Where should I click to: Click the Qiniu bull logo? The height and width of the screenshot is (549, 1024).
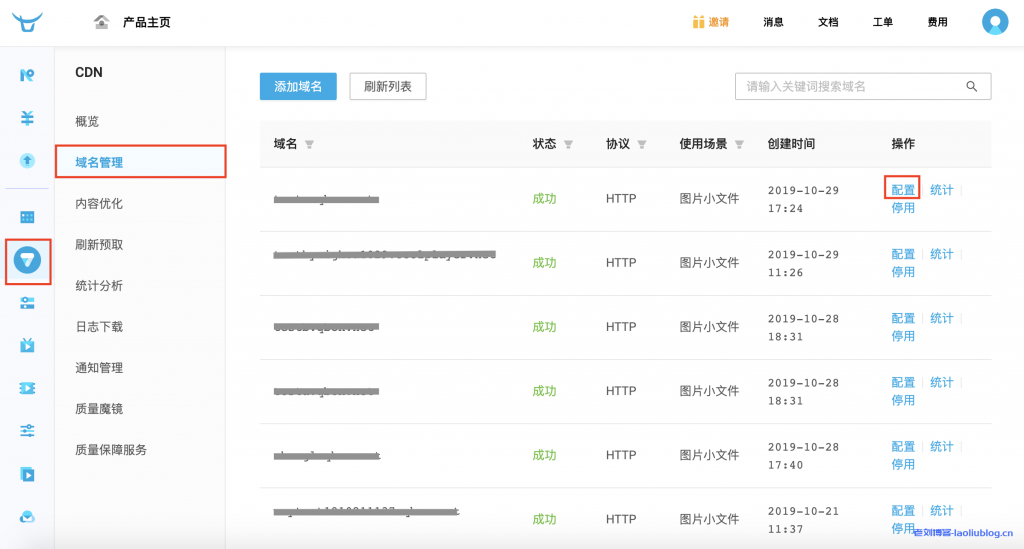coord(27,22)
